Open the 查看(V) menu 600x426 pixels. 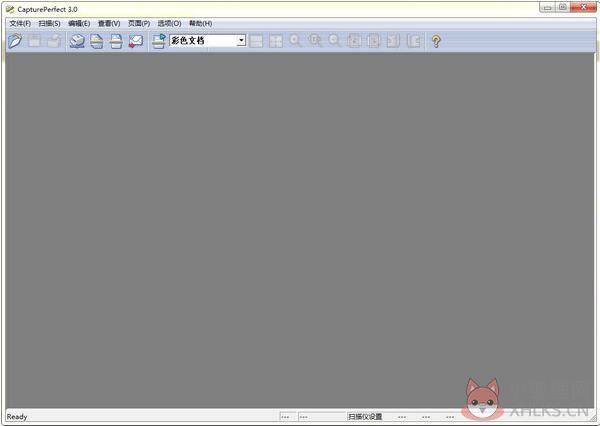point(109,24)
